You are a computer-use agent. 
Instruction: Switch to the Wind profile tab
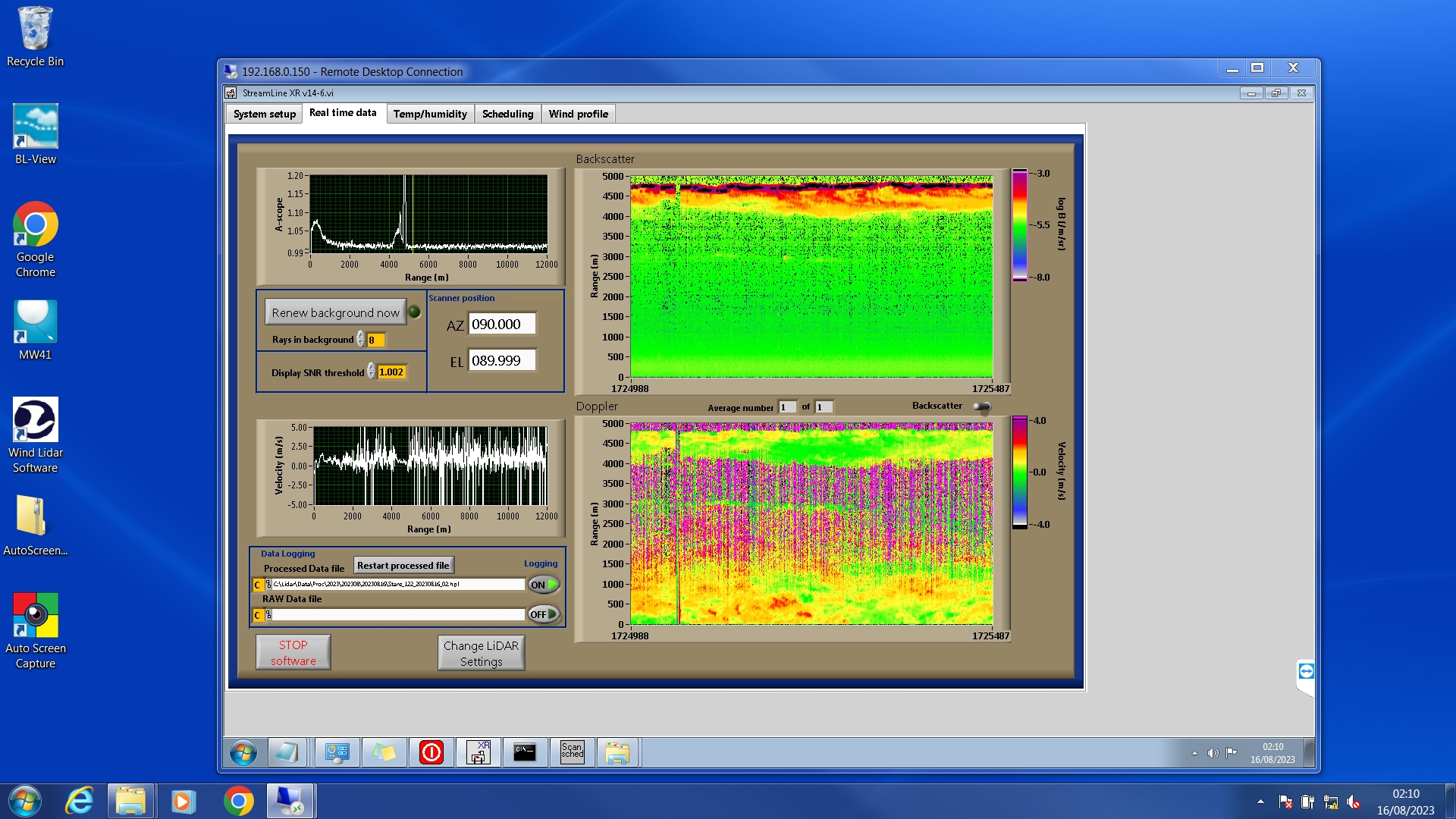(x=578, y=114)
